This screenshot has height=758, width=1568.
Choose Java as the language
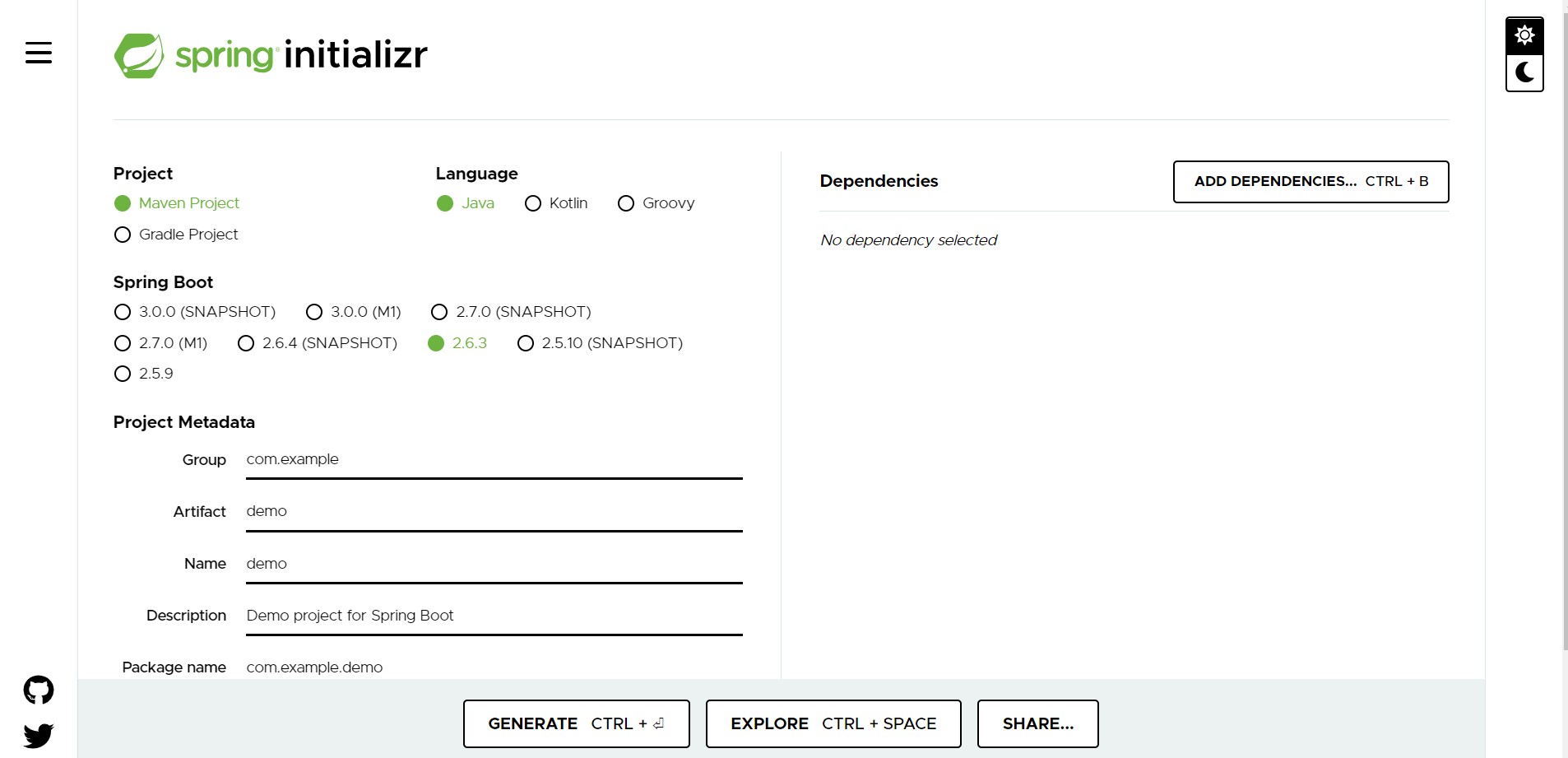click(x=466, y=203)
